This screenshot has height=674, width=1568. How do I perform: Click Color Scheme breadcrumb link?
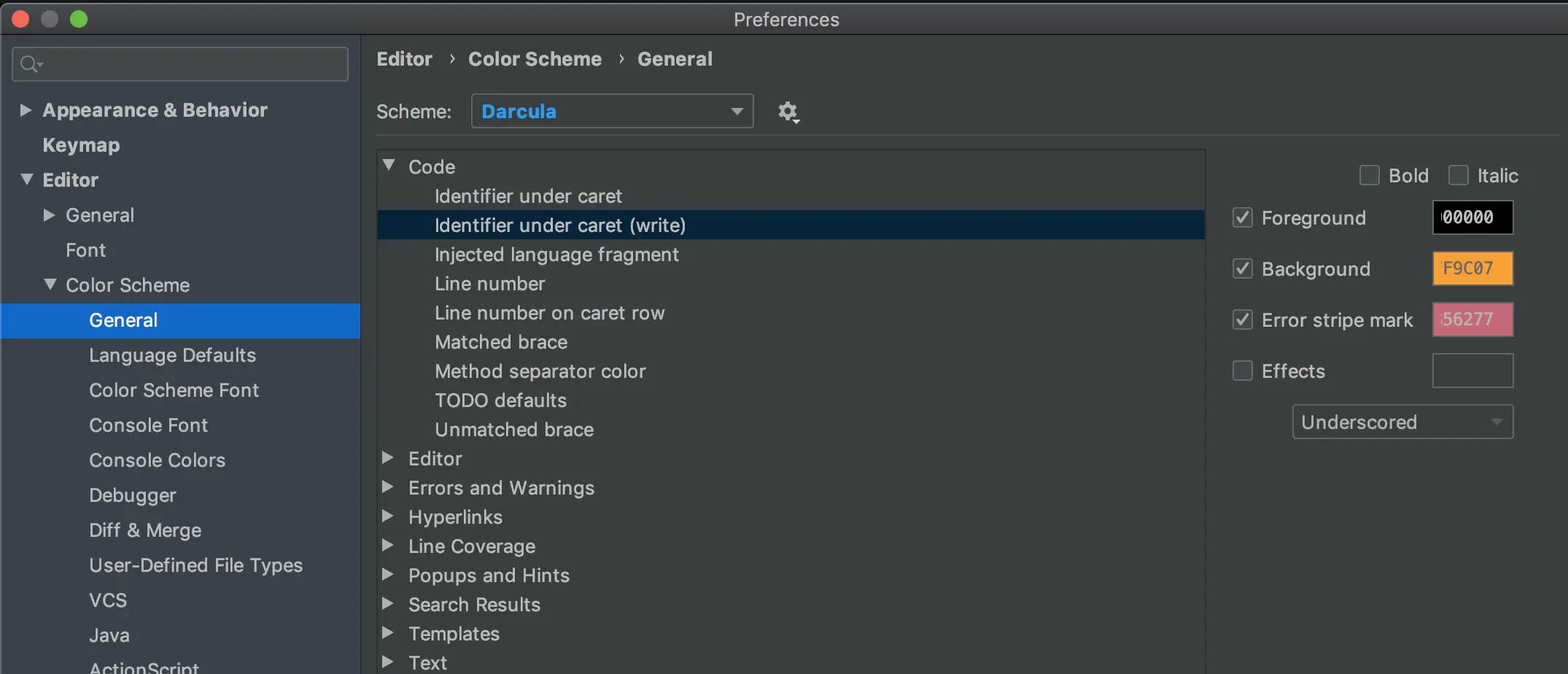tap(535, 59)
